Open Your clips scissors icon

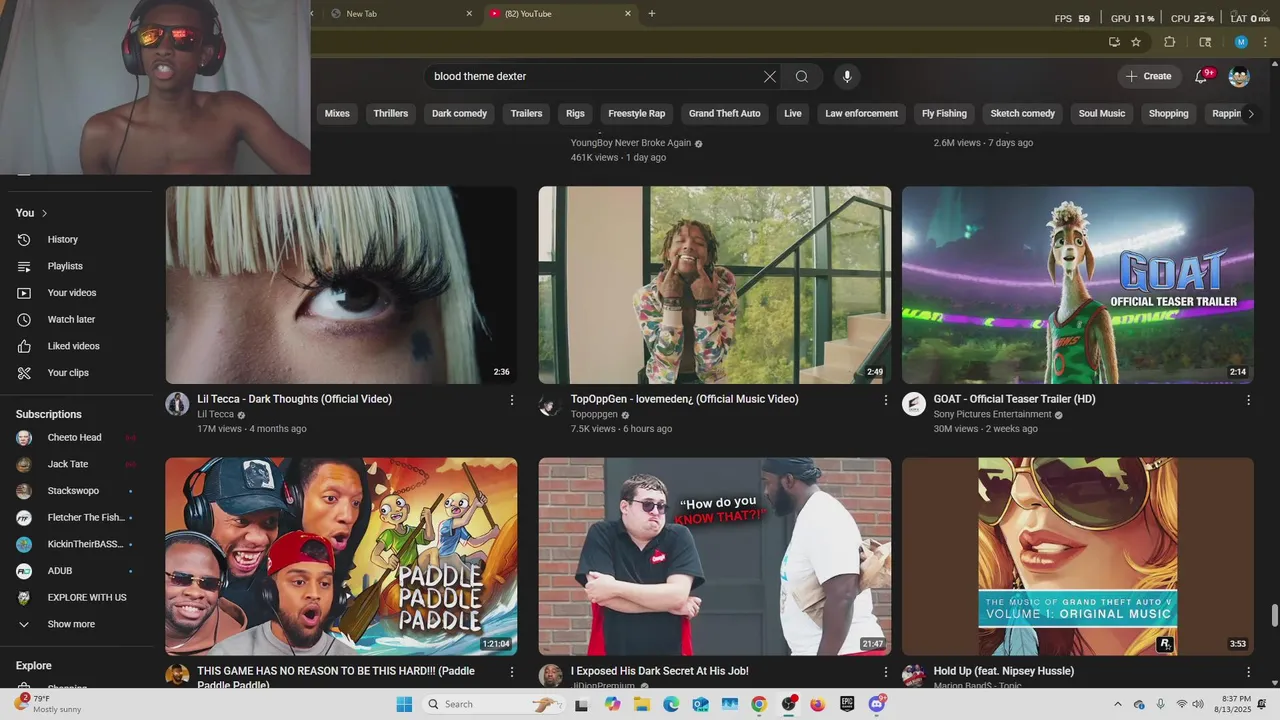tap(24, 373)
